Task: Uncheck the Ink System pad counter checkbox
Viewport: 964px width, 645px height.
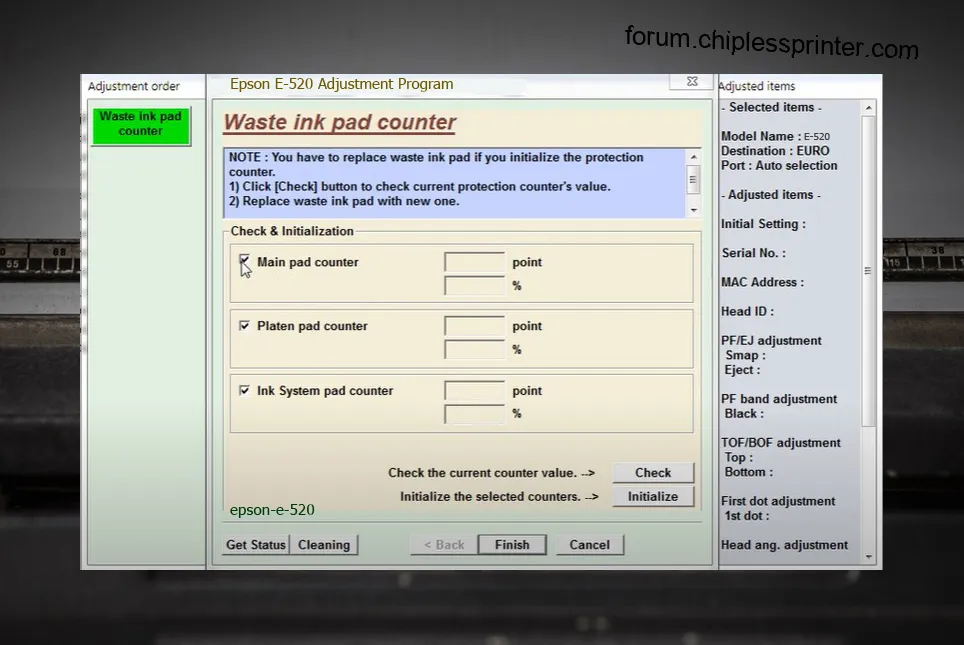Action: (x=245, y=390)
